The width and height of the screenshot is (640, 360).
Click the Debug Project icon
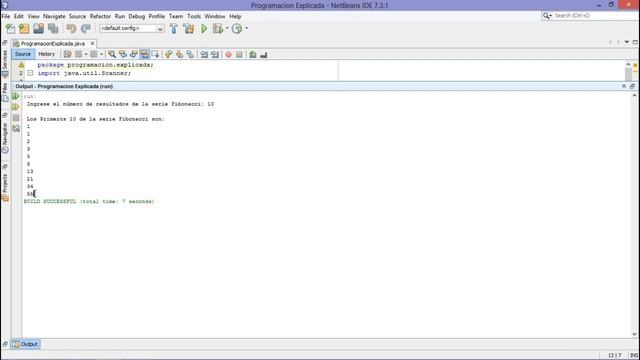218,29
